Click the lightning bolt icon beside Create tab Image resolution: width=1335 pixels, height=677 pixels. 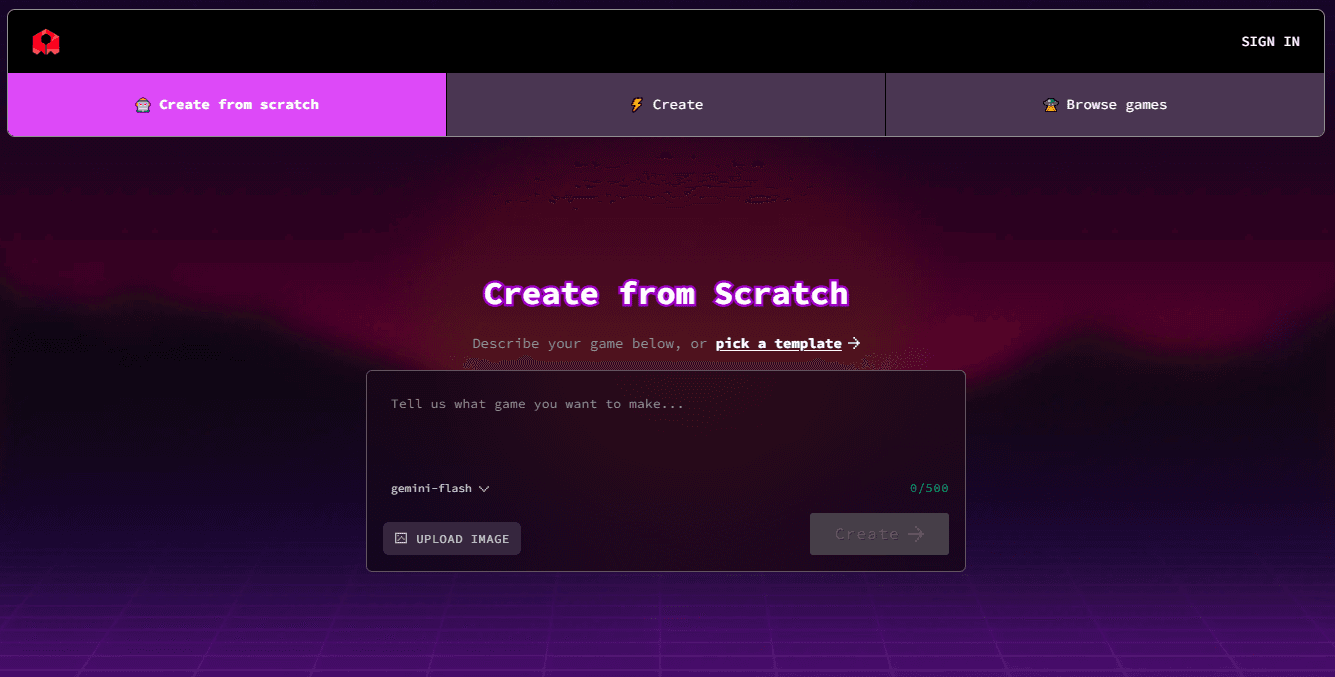pos(637,104)
